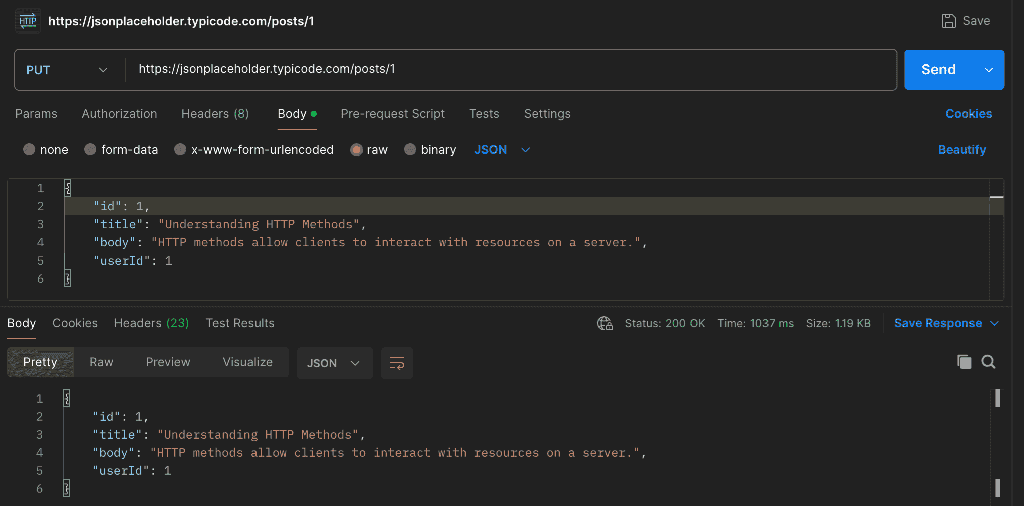Click the response "userId" line

click(131, 471)
